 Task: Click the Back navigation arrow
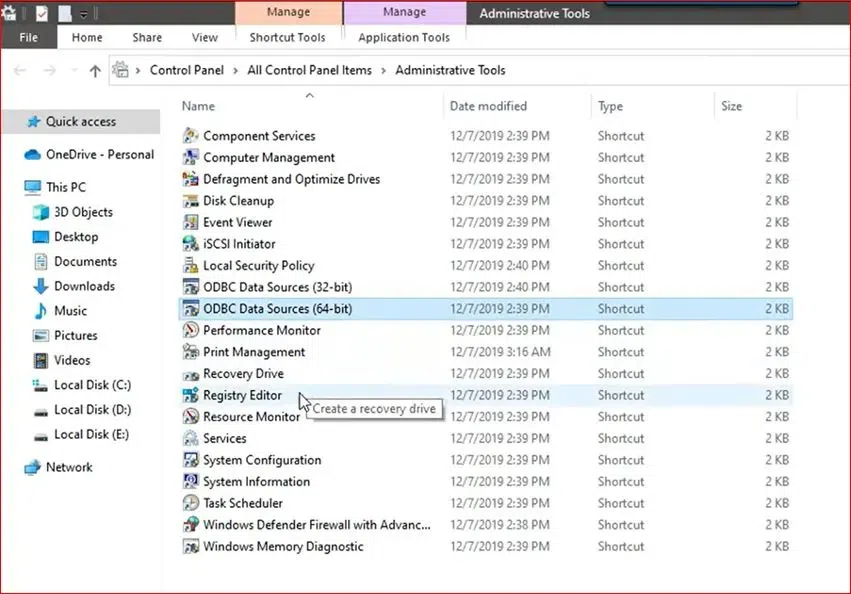point(20,71)
